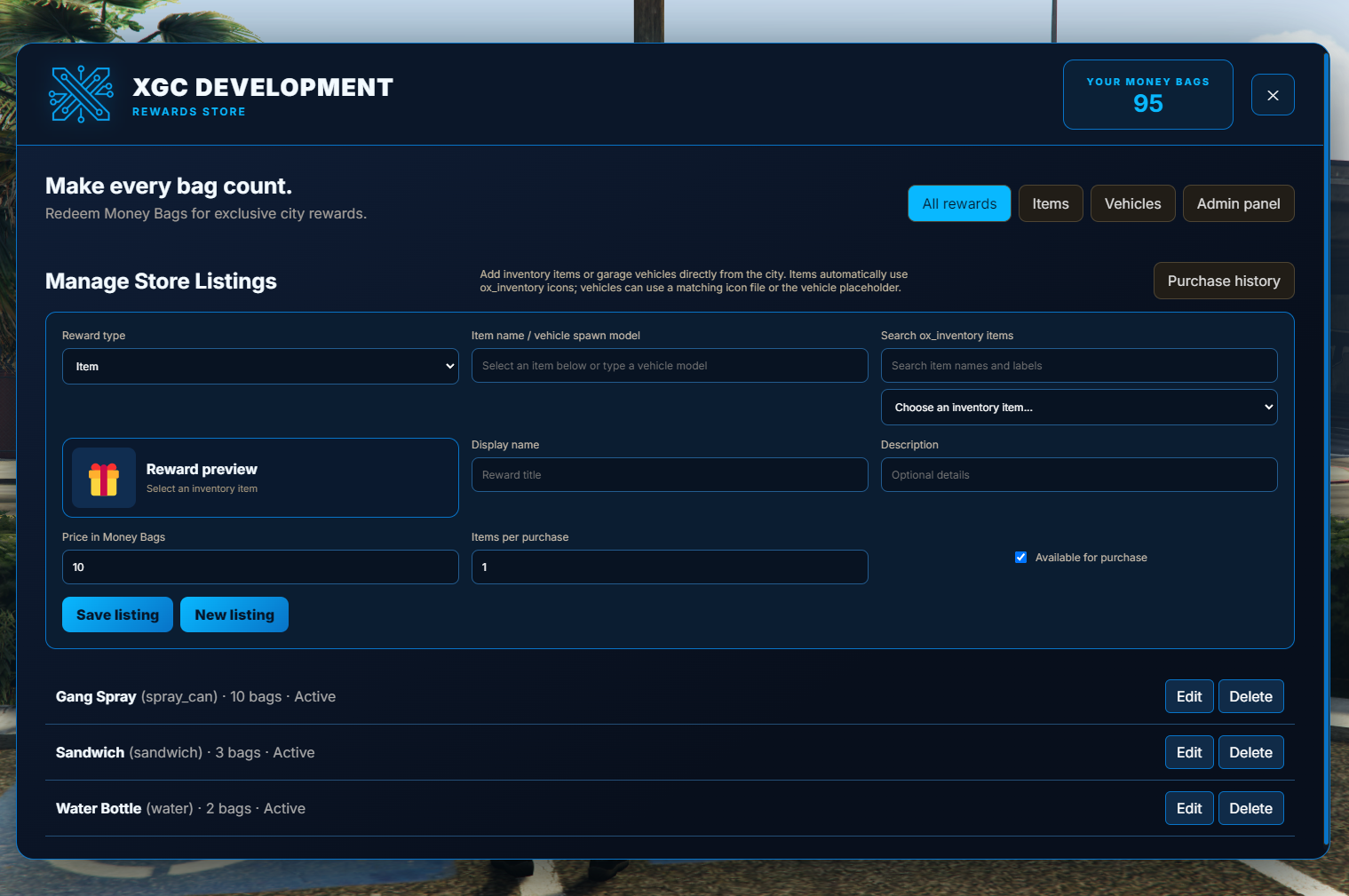This screenshot has width=1349, height=896.
Task: Click the XGC Development logo icon
Action: point(81,94)
